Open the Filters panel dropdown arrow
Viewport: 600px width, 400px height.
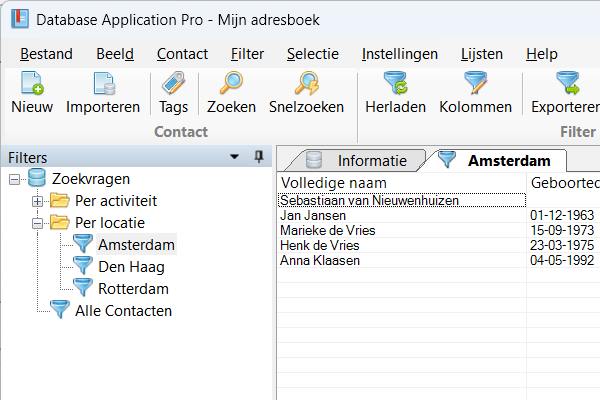234,157
